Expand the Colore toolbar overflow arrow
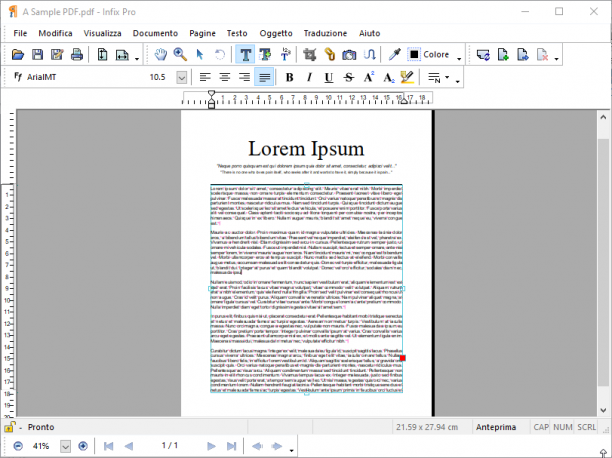 (x=459, y=59)
